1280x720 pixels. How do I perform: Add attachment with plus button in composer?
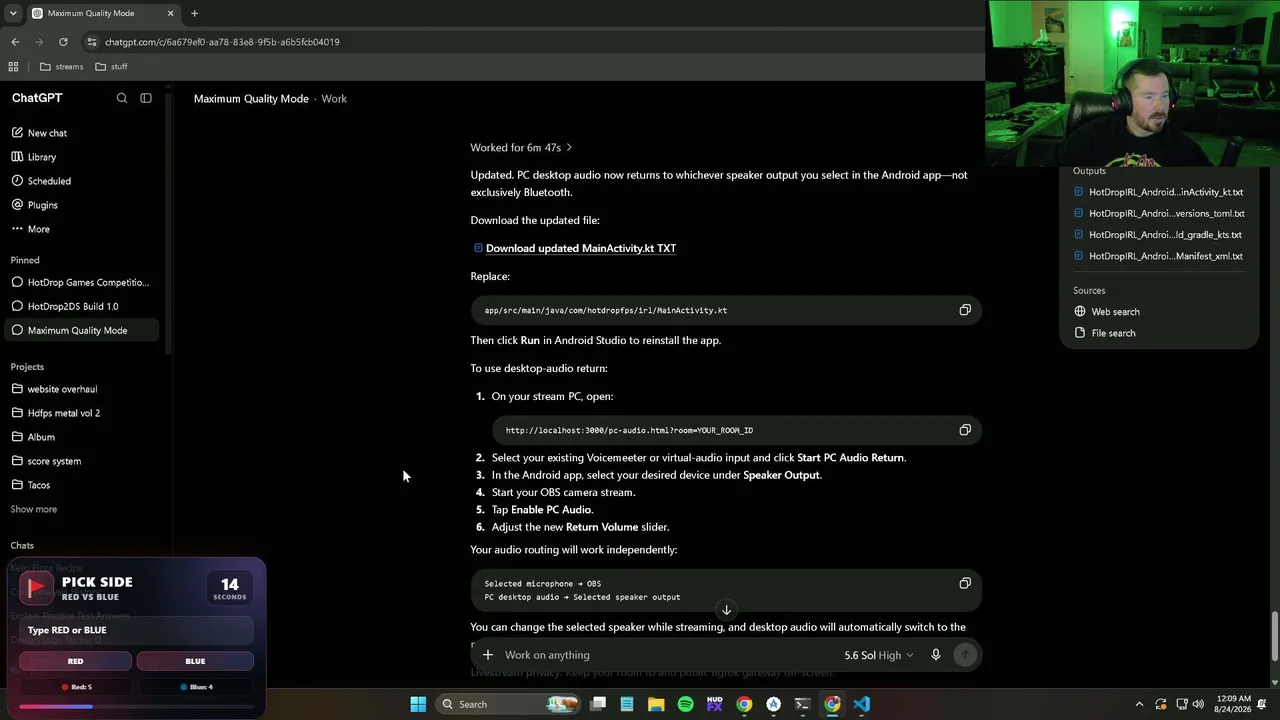[x=488, y=655]
